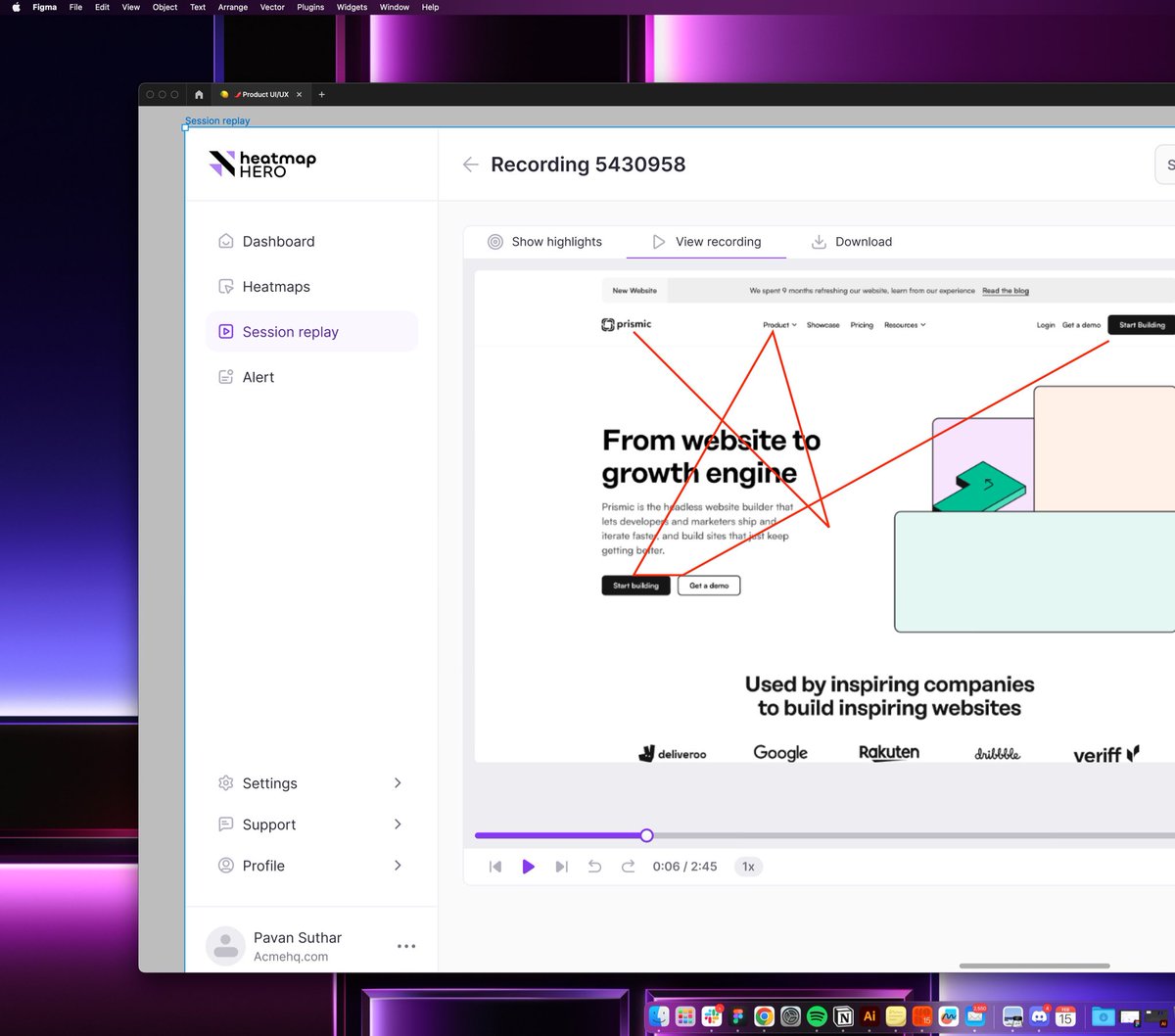
Task: Click Showcase in the prismic nav
Action: pos(822,325)
